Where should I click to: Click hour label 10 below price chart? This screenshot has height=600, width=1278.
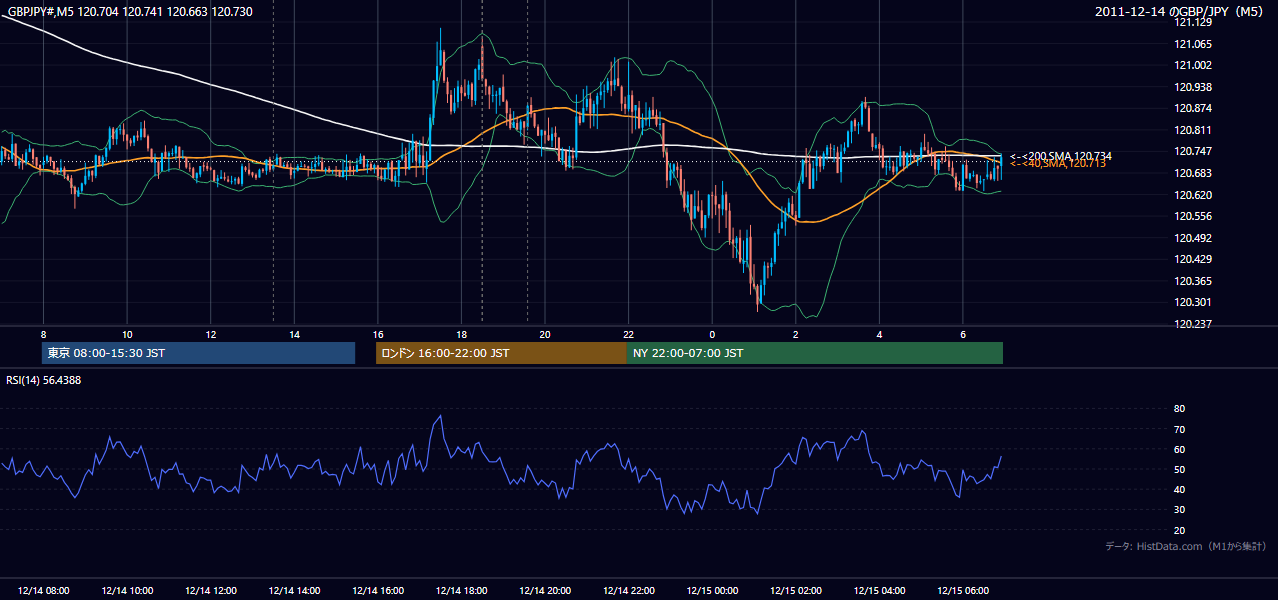click(127, 334)
